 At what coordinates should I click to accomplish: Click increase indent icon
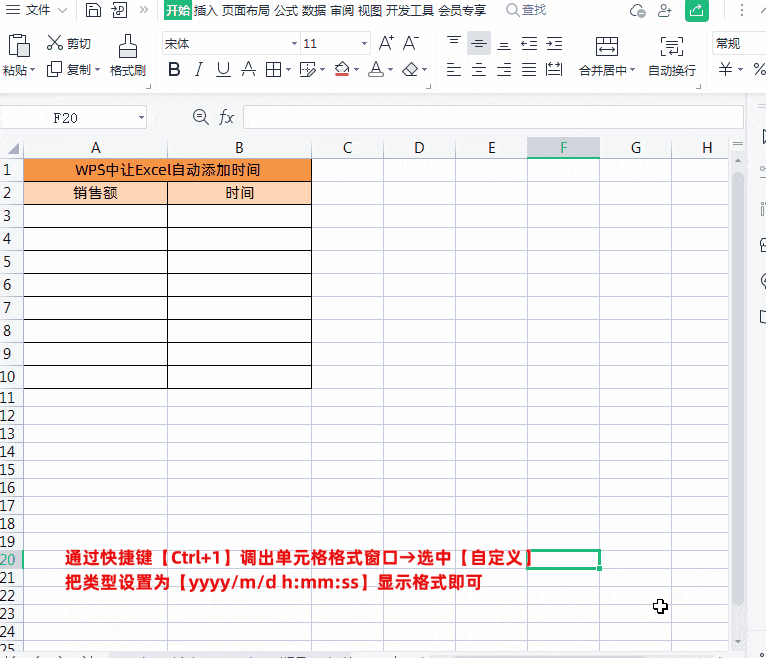(554, 43)
